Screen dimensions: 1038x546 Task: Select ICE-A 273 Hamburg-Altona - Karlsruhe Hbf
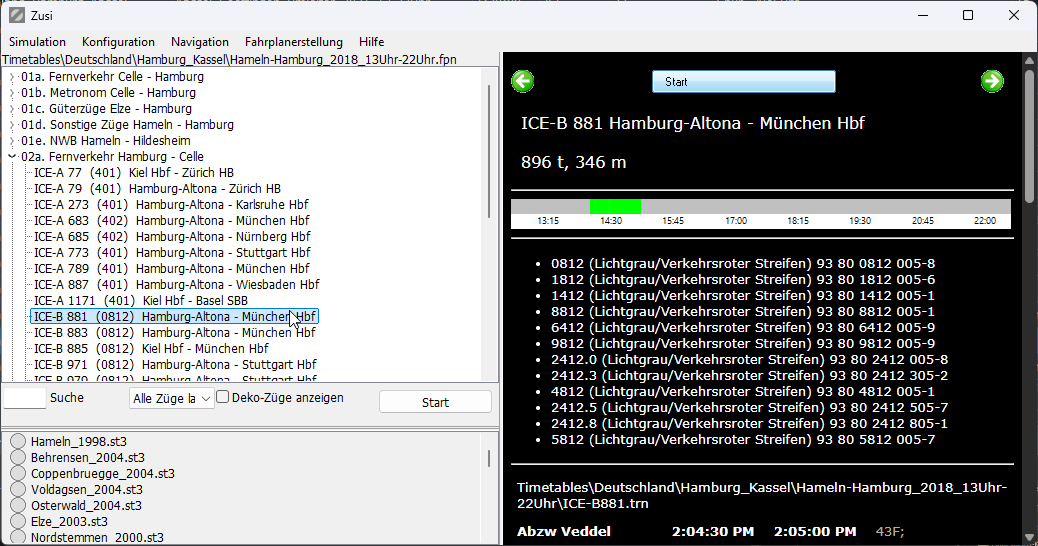click(171, 205)
